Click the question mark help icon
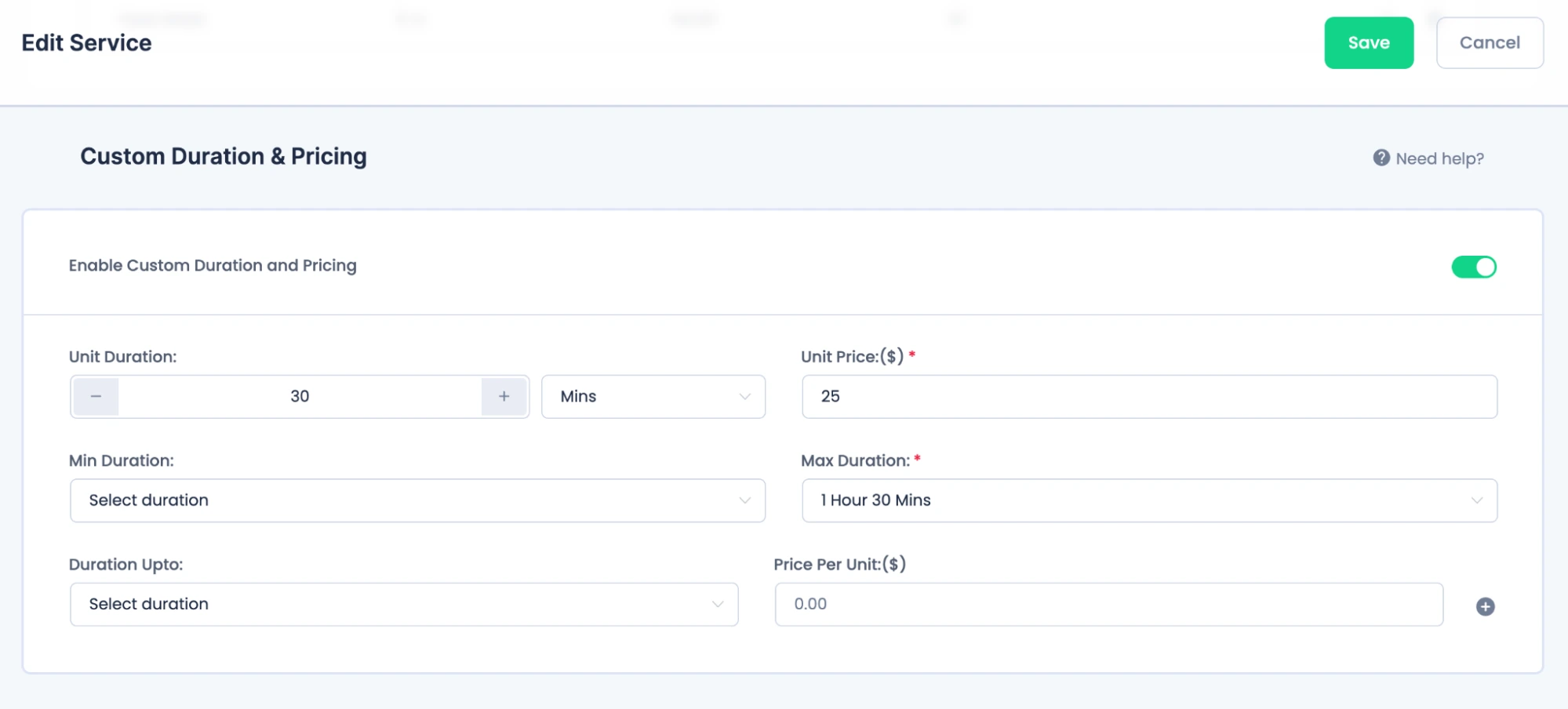This screenshot has height=709, width=1568. 1381,158
